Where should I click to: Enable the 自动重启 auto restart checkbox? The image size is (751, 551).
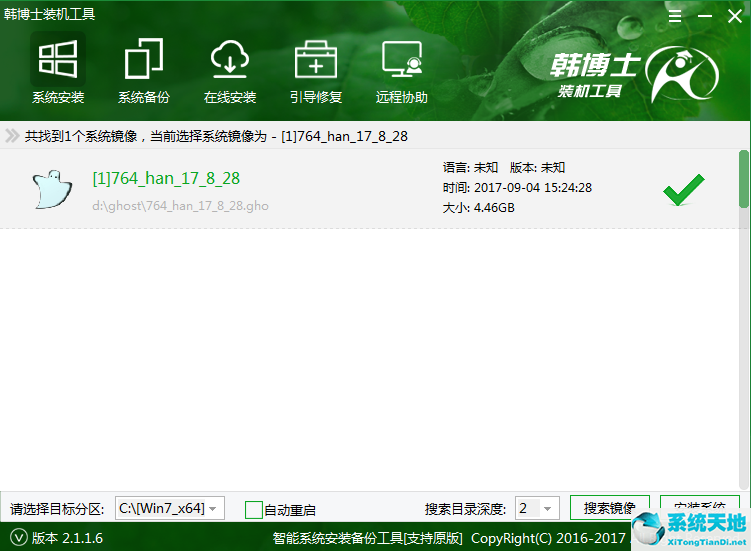pyautogui.click(x=253, y=510)
